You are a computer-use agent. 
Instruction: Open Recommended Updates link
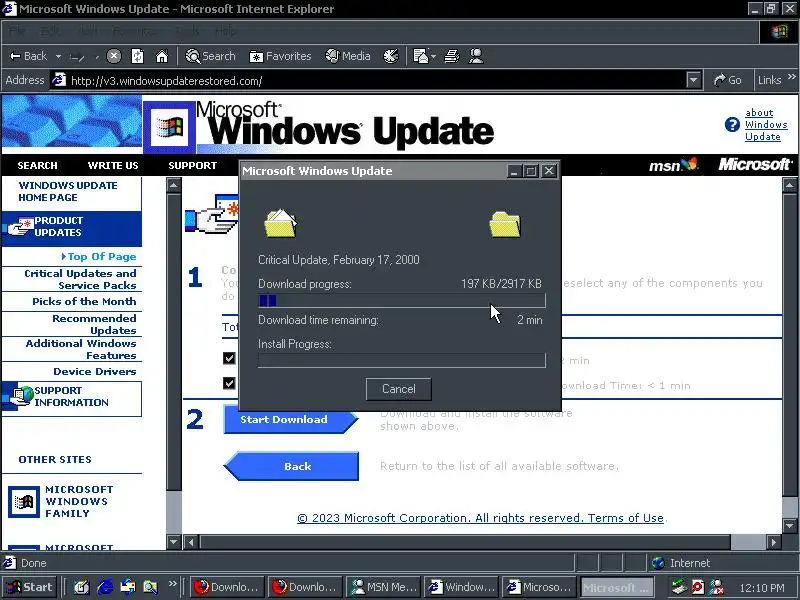pos(94,324)
